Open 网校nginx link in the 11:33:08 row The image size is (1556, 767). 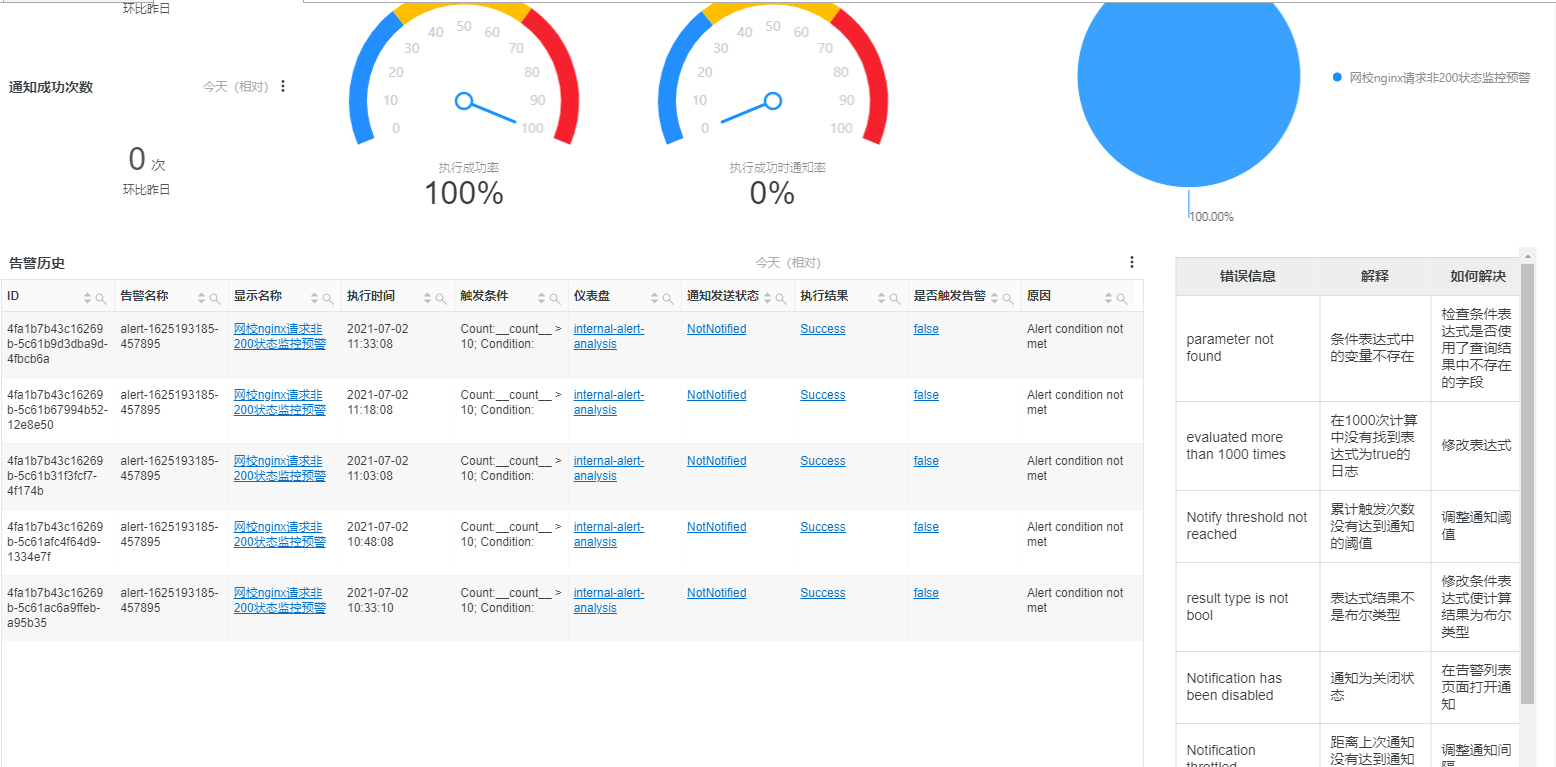tap(279, 336)
